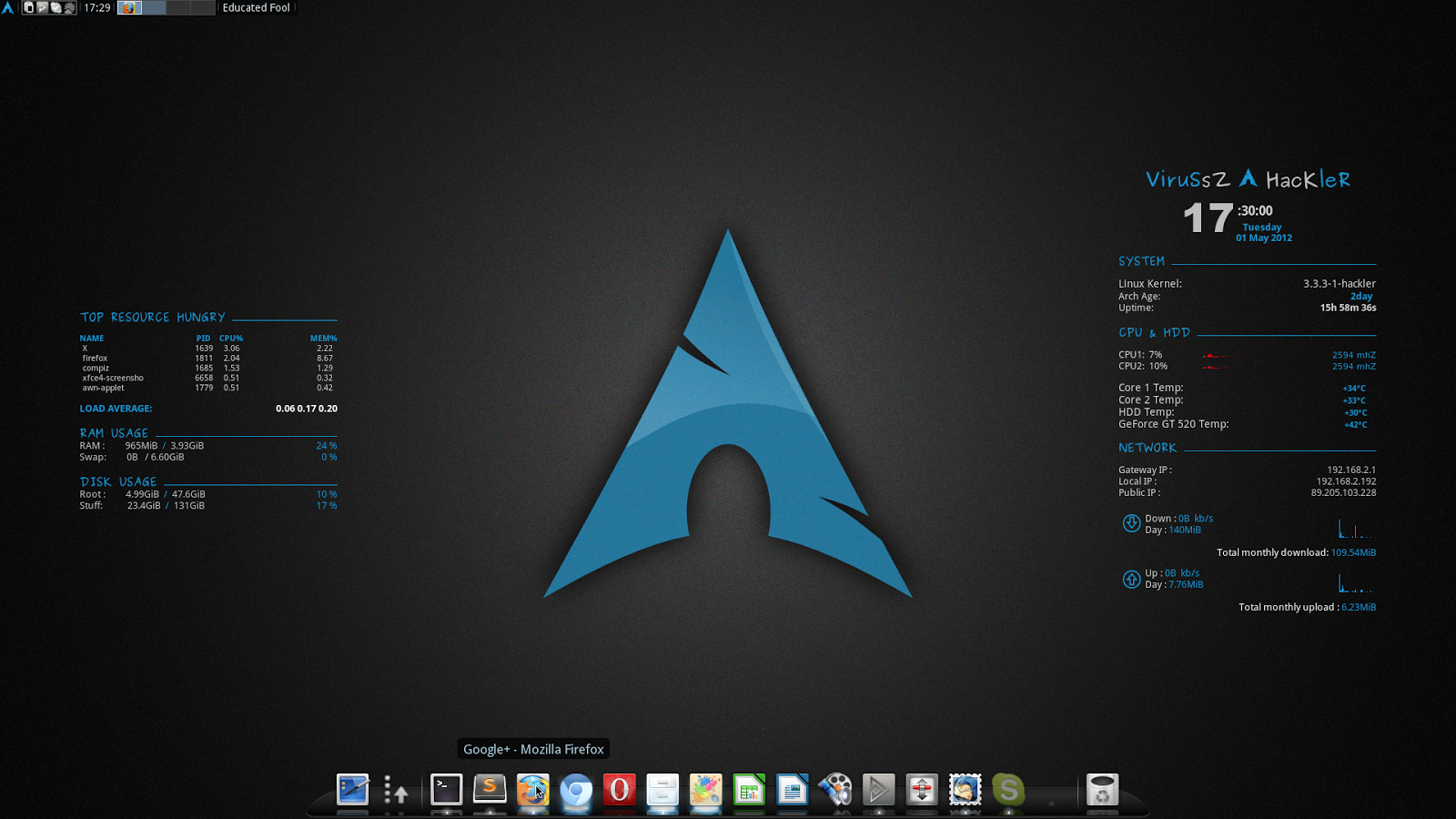Open Sublime Text from the dock

490,789
